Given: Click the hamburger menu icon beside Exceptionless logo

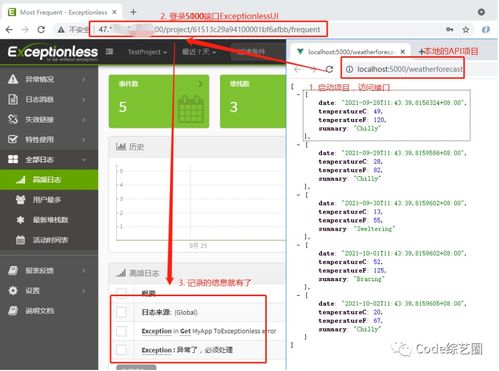Looking at the screenshot, I should point(109,52).
